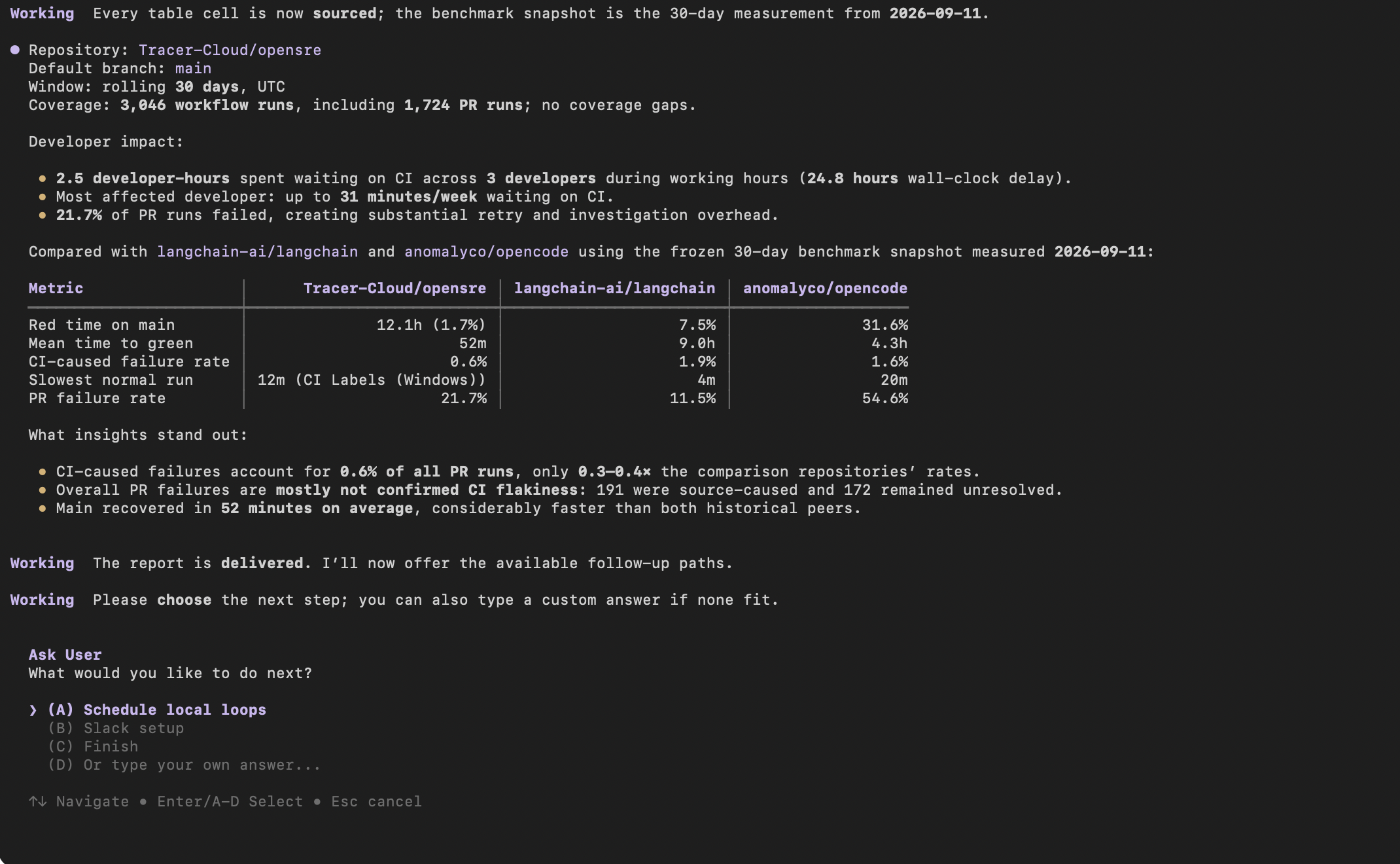The image size is (1400, 864).
Task: Click 'mostly not confirmed CI flakiness' text
Action: click(427, 490)
